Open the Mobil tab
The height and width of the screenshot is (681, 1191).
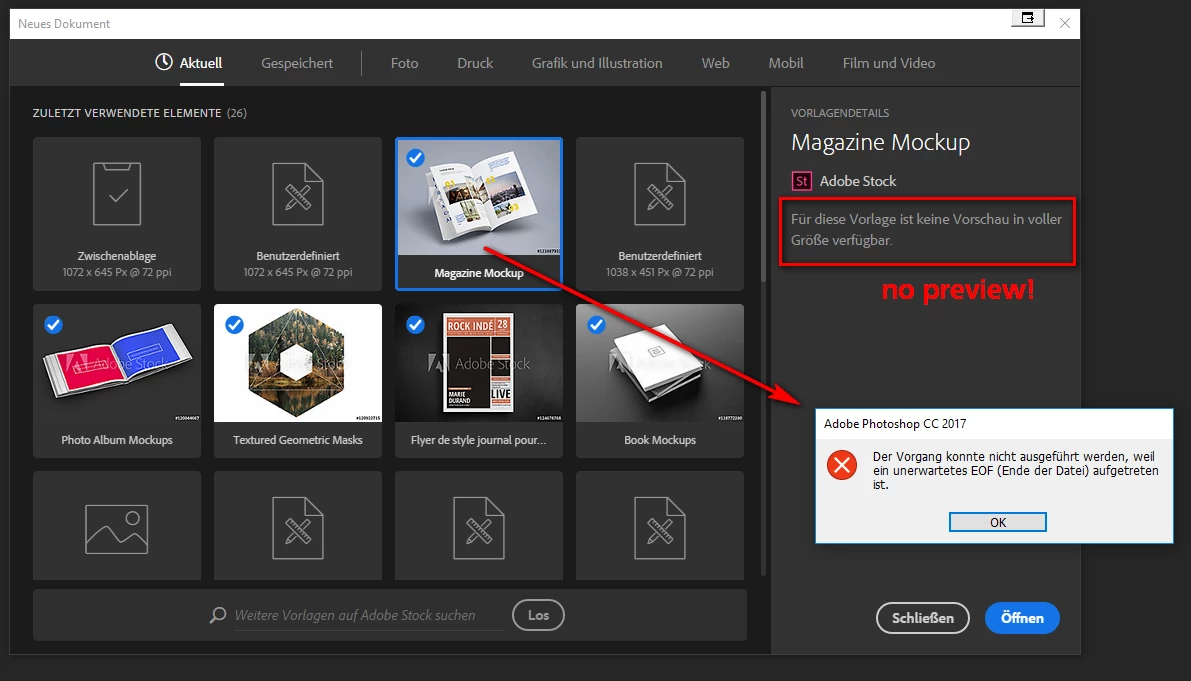tap(785, 63)
